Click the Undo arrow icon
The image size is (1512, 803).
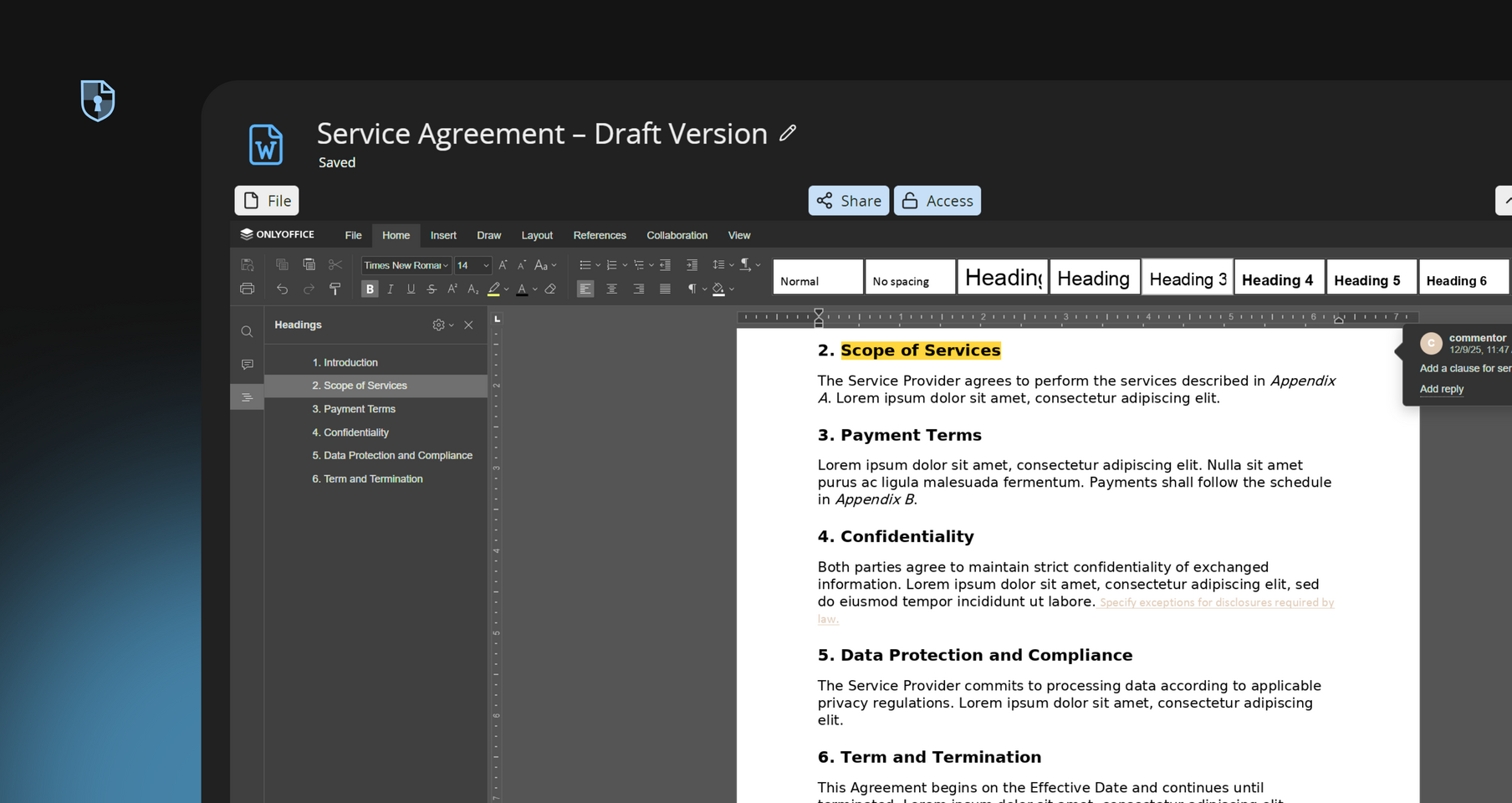pyautogui.click(x=283, y=289)
